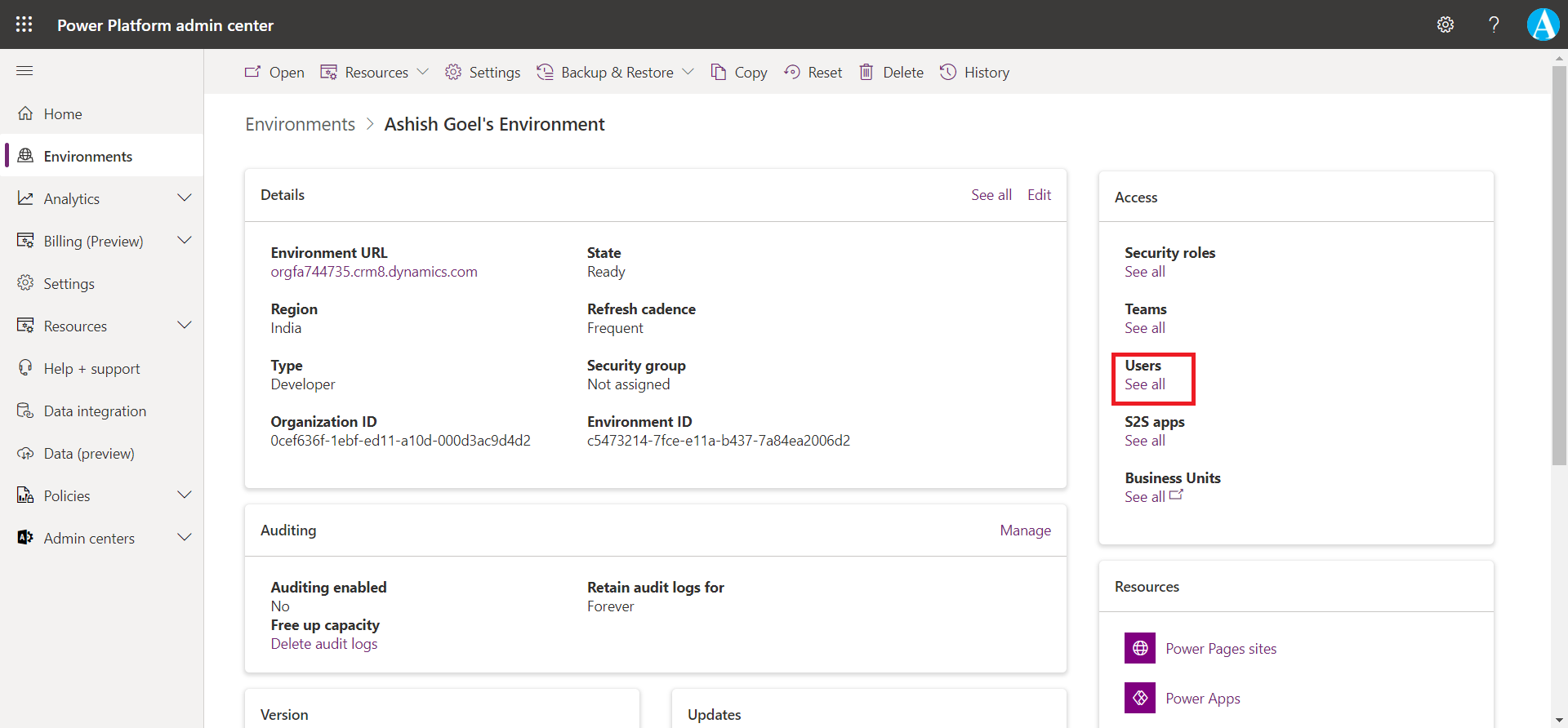
Task: Click the Power Apps icon
Action: pos(1139,698)
